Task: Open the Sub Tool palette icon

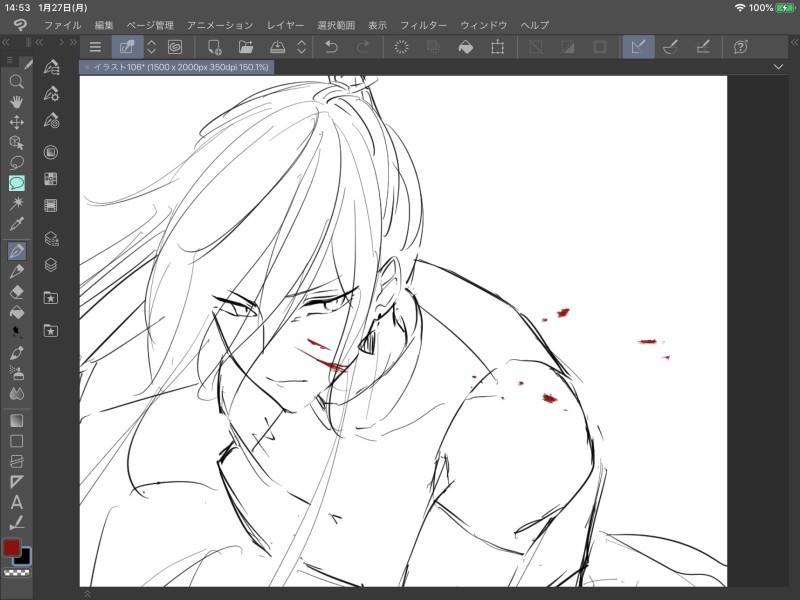Action: pos(51,67)
